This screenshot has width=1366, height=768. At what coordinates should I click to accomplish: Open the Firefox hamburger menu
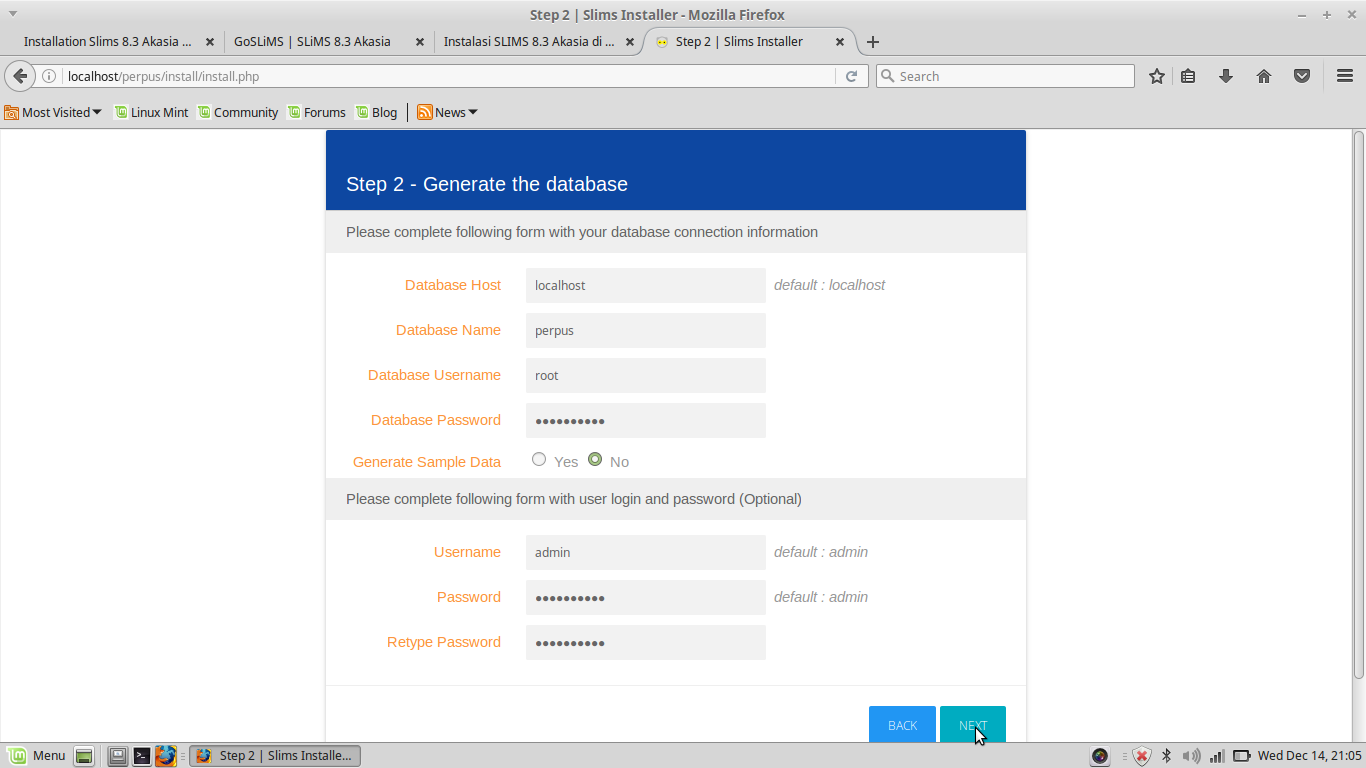[1345, 75]
